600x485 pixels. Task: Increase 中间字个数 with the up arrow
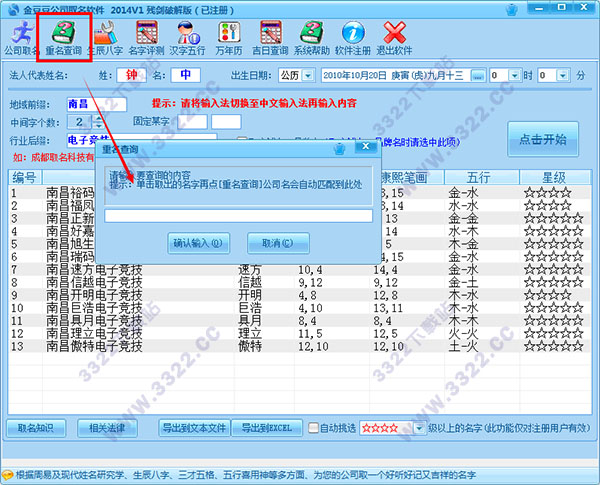[x=99, y=118]
